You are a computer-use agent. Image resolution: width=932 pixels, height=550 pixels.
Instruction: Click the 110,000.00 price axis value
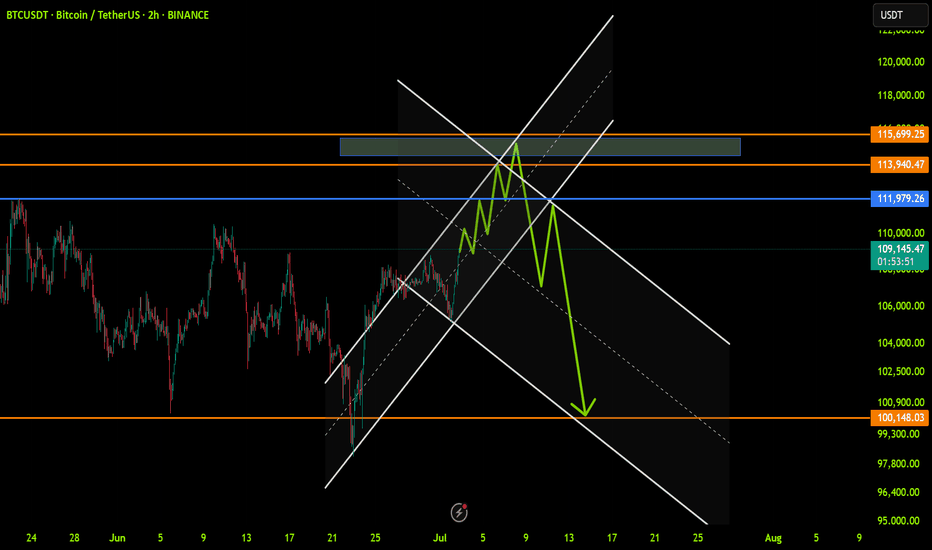tap(901, 233)
